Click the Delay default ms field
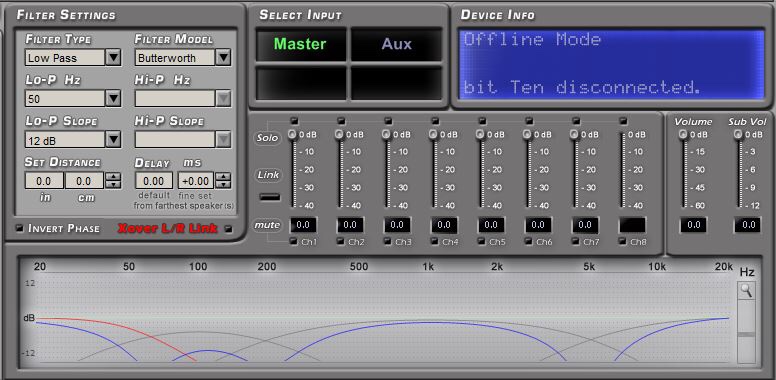Screen dimensions: 776x380 (154, 181)
